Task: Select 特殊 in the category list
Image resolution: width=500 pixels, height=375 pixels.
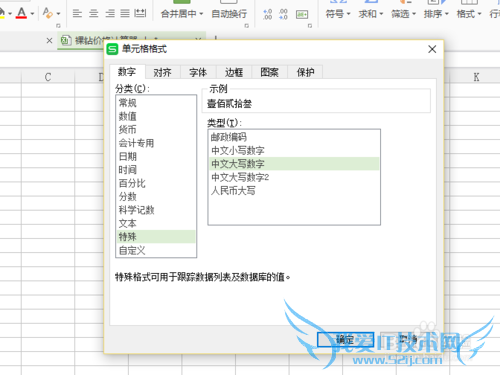Action: click(x=156, y=237)
